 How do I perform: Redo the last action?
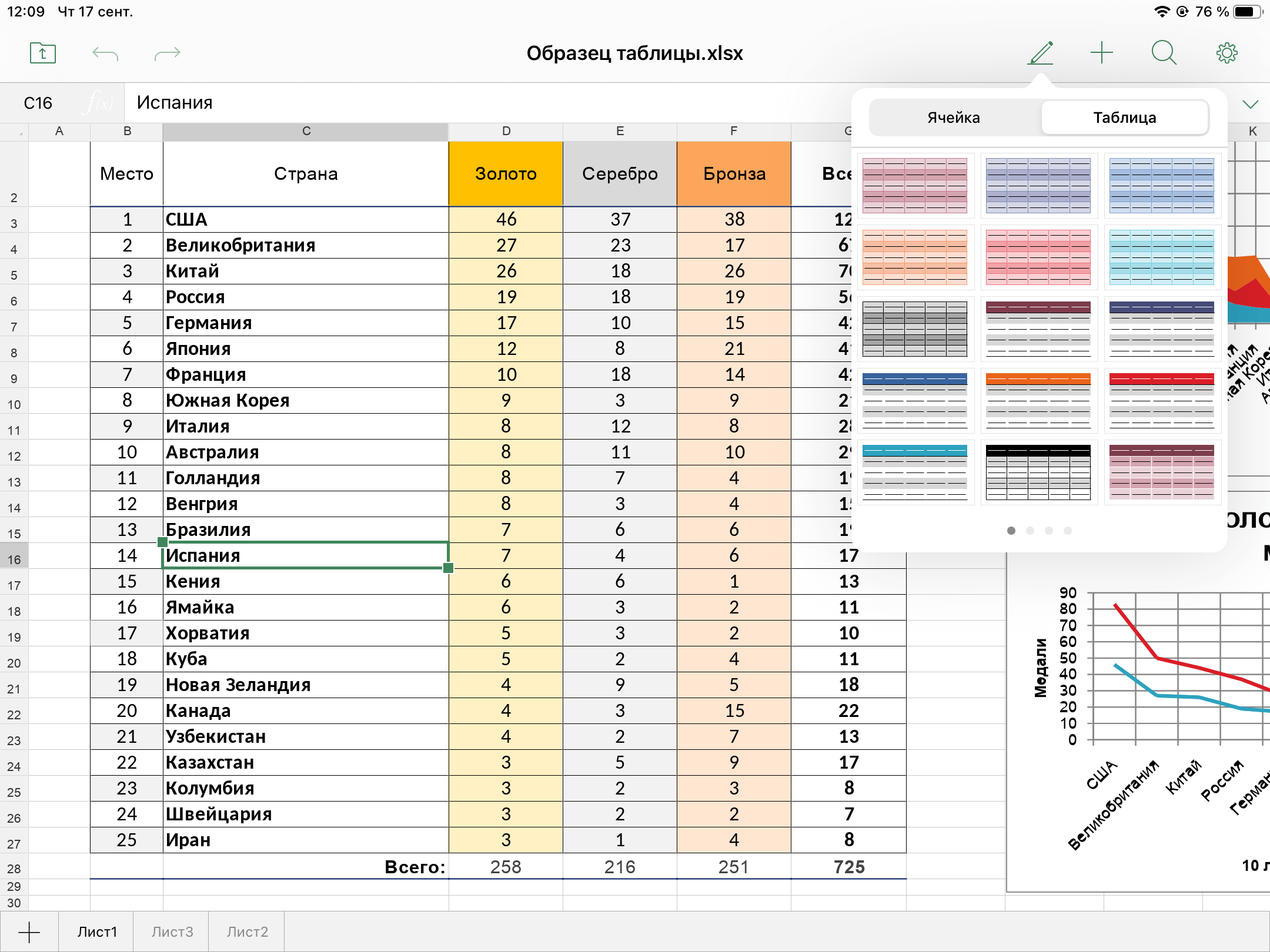pos(168,54)
